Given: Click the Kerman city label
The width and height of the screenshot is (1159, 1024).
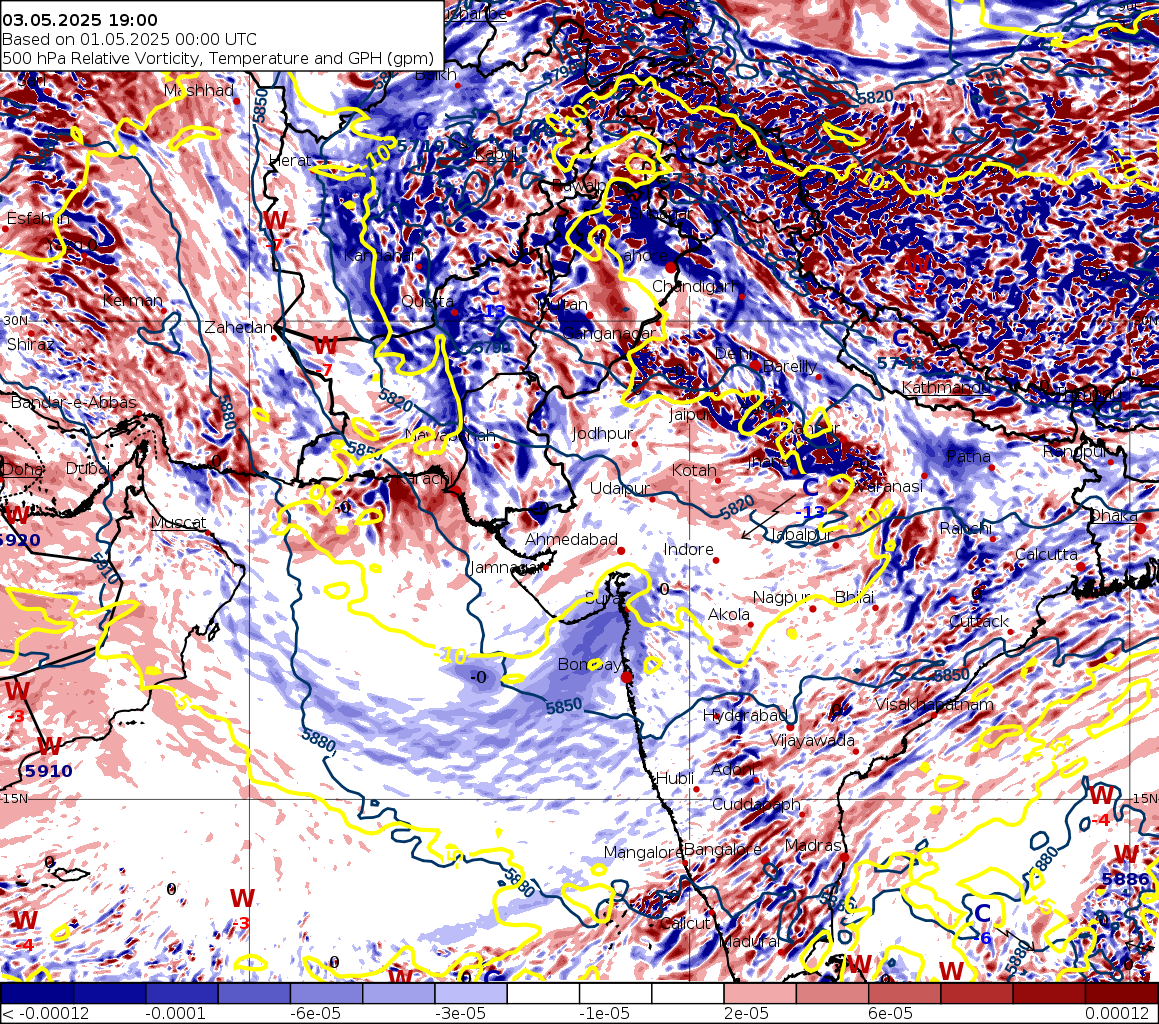Looking at the screenshot, I should tap(132, 300).
